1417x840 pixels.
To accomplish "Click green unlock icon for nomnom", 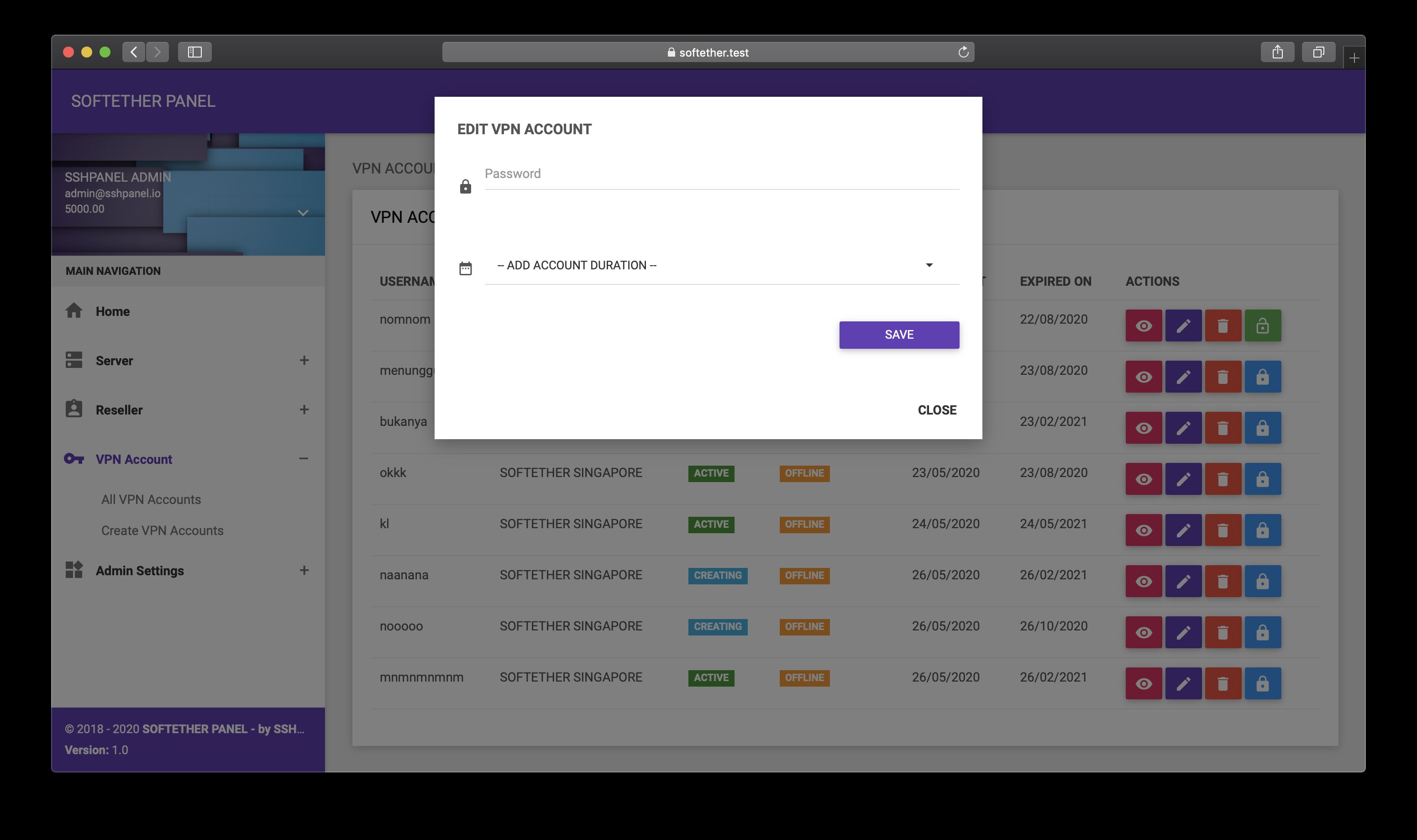I will [x=1262, y=325].
